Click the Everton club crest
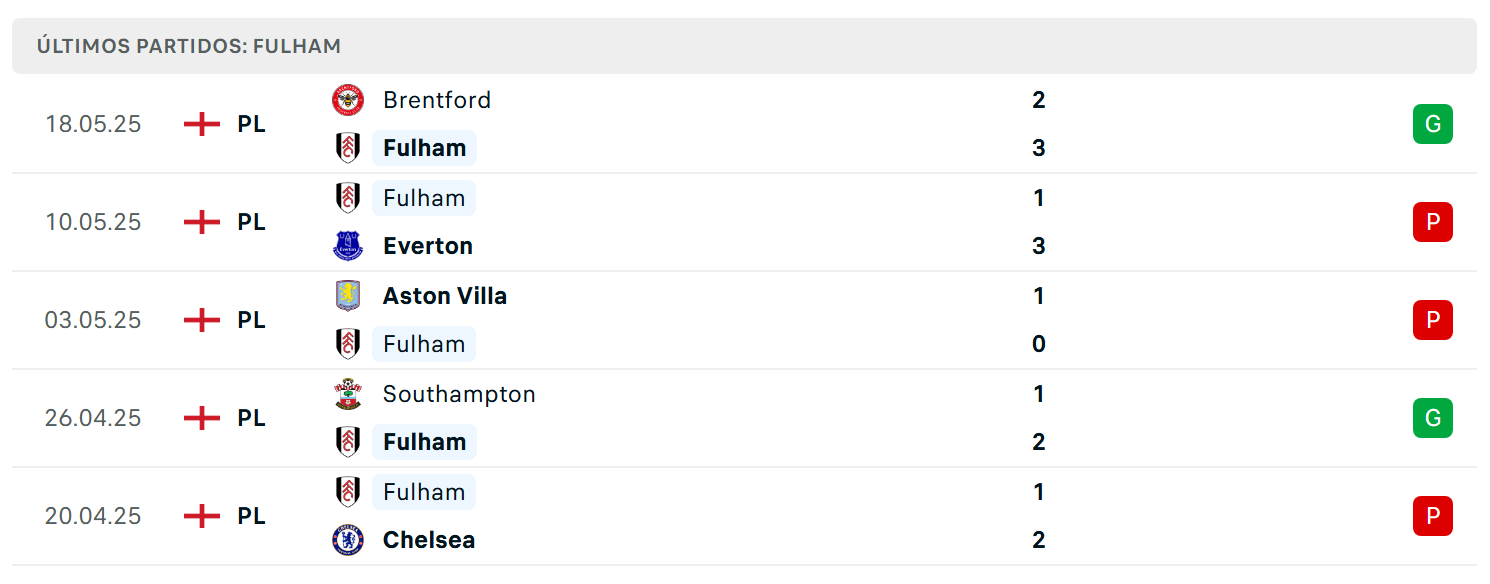The width and height of the screenshot is (1490, 584). (x=348, y=246)
